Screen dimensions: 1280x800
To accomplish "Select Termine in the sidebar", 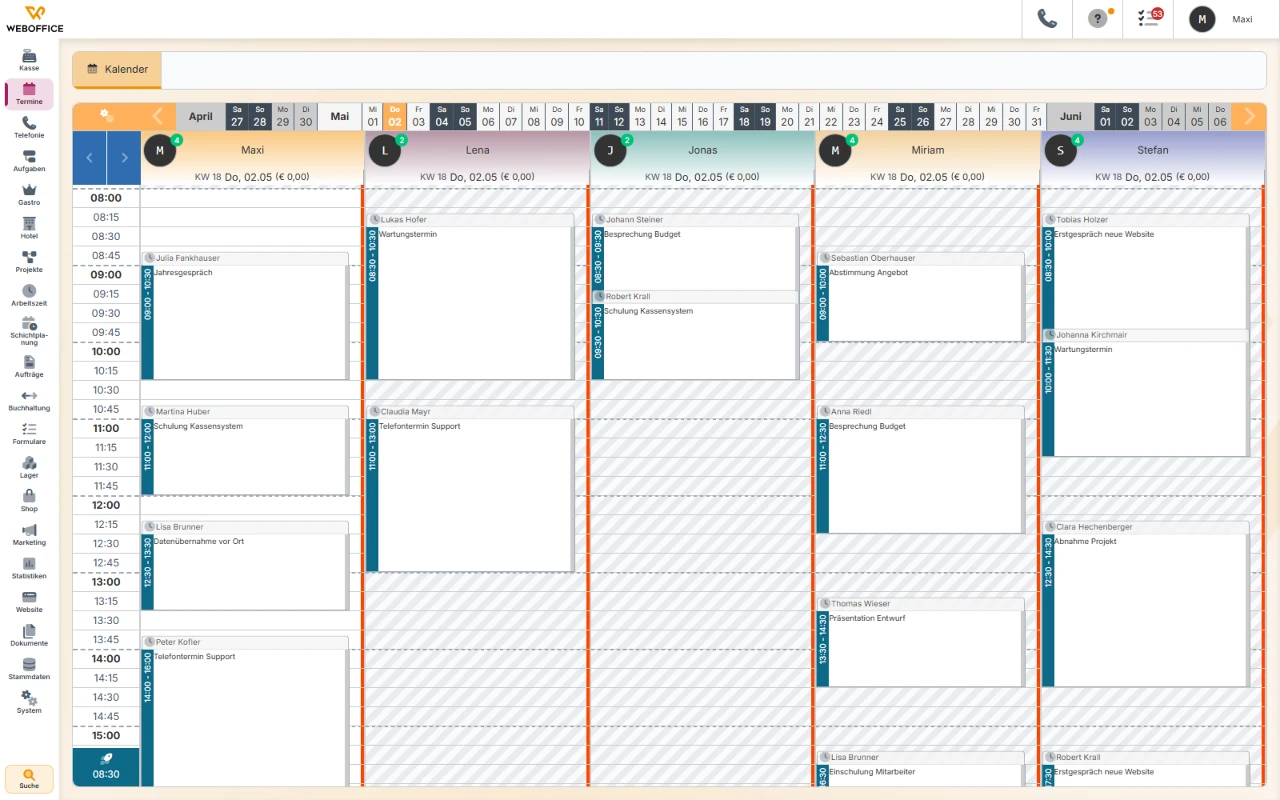I will 29,94.
